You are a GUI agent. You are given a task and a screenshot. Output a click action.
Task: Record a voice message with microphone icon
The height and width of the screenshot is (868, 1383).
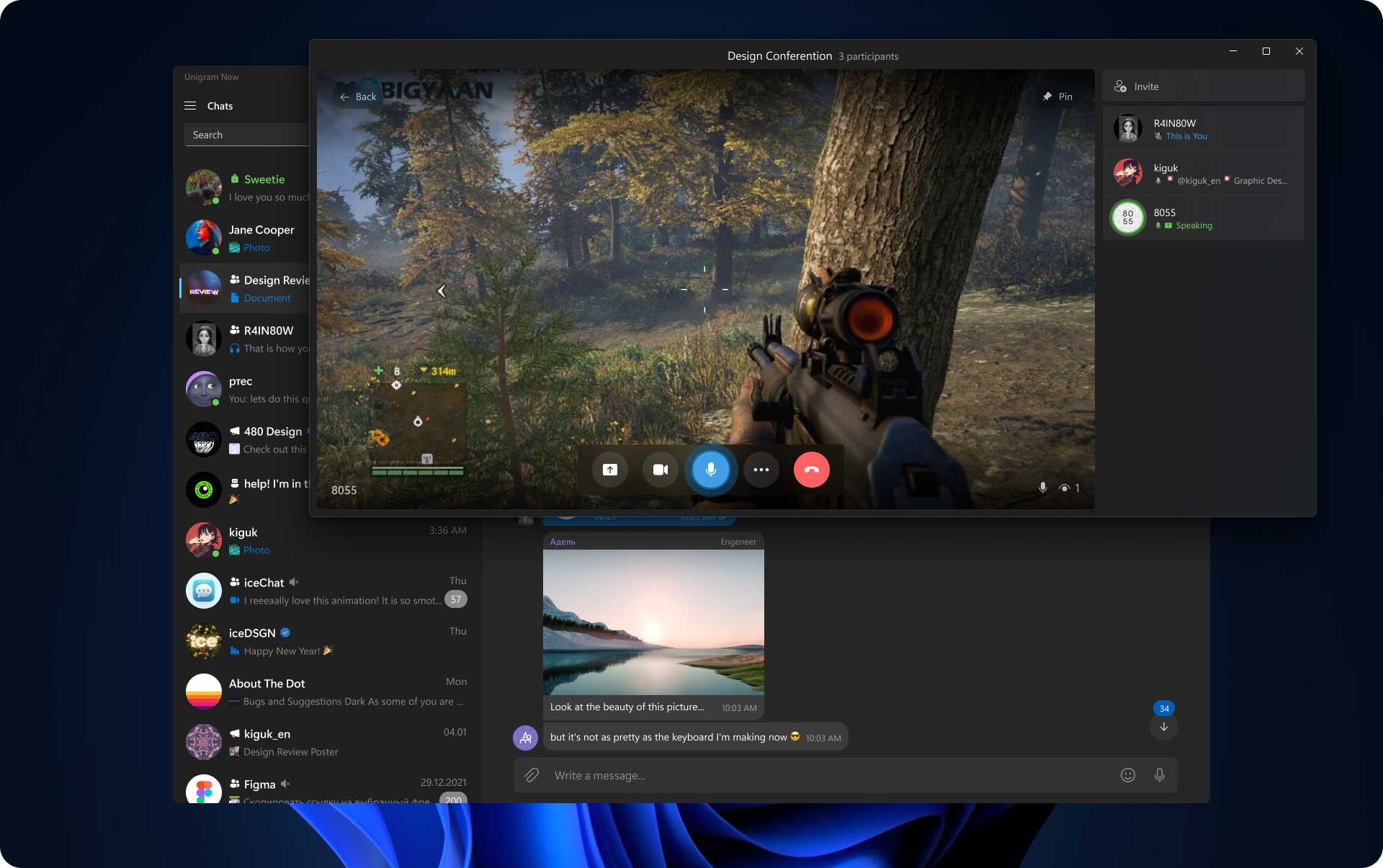tap(1160, 775)
